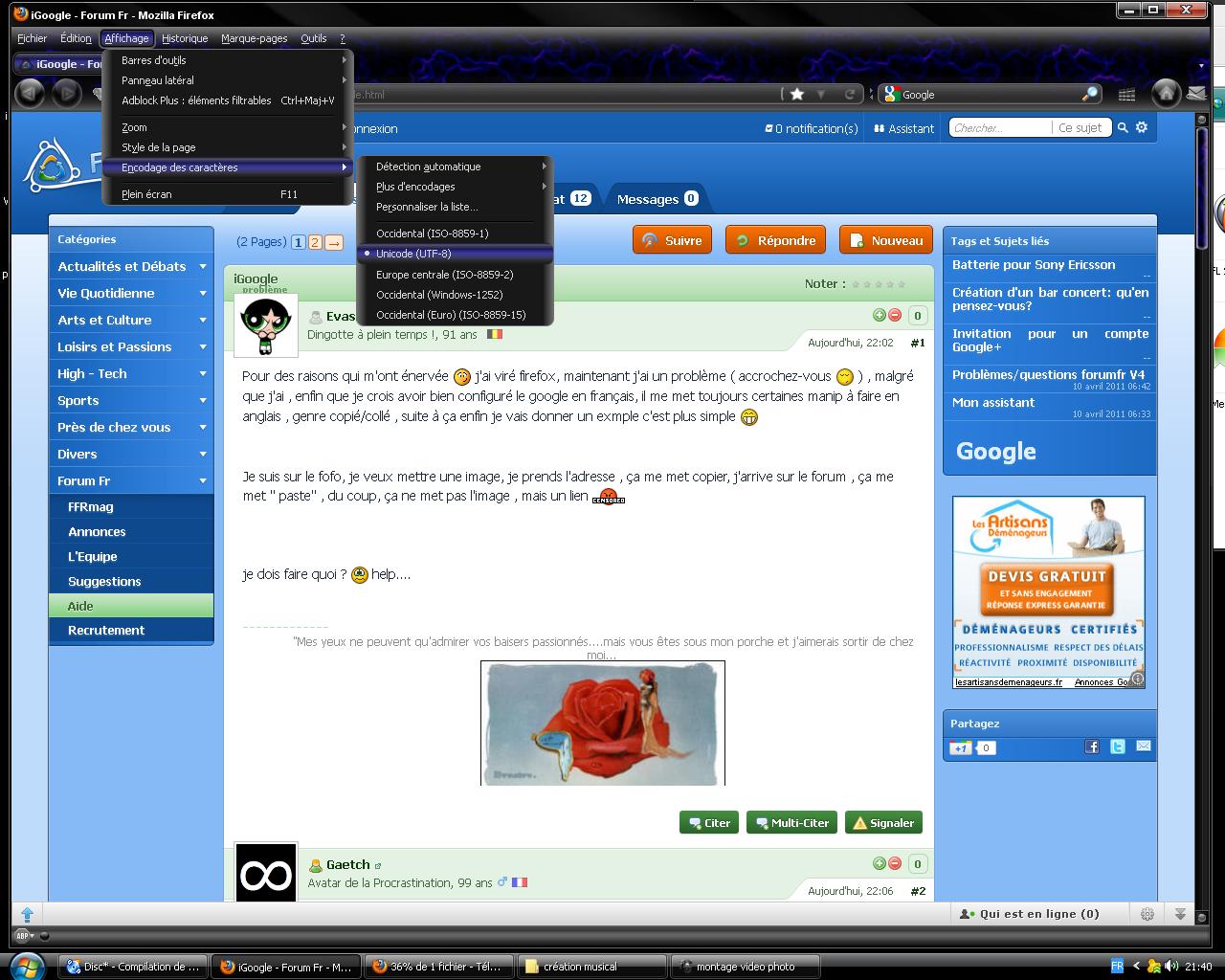Viewport: 1225px width, 980px height.
Task: Expand Plus d'encodages submenu
Action: coord(456,187)
